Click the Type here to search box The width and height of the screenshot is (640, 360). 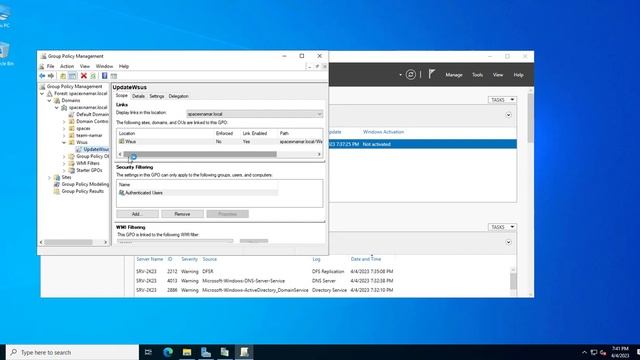click(73, 352)
